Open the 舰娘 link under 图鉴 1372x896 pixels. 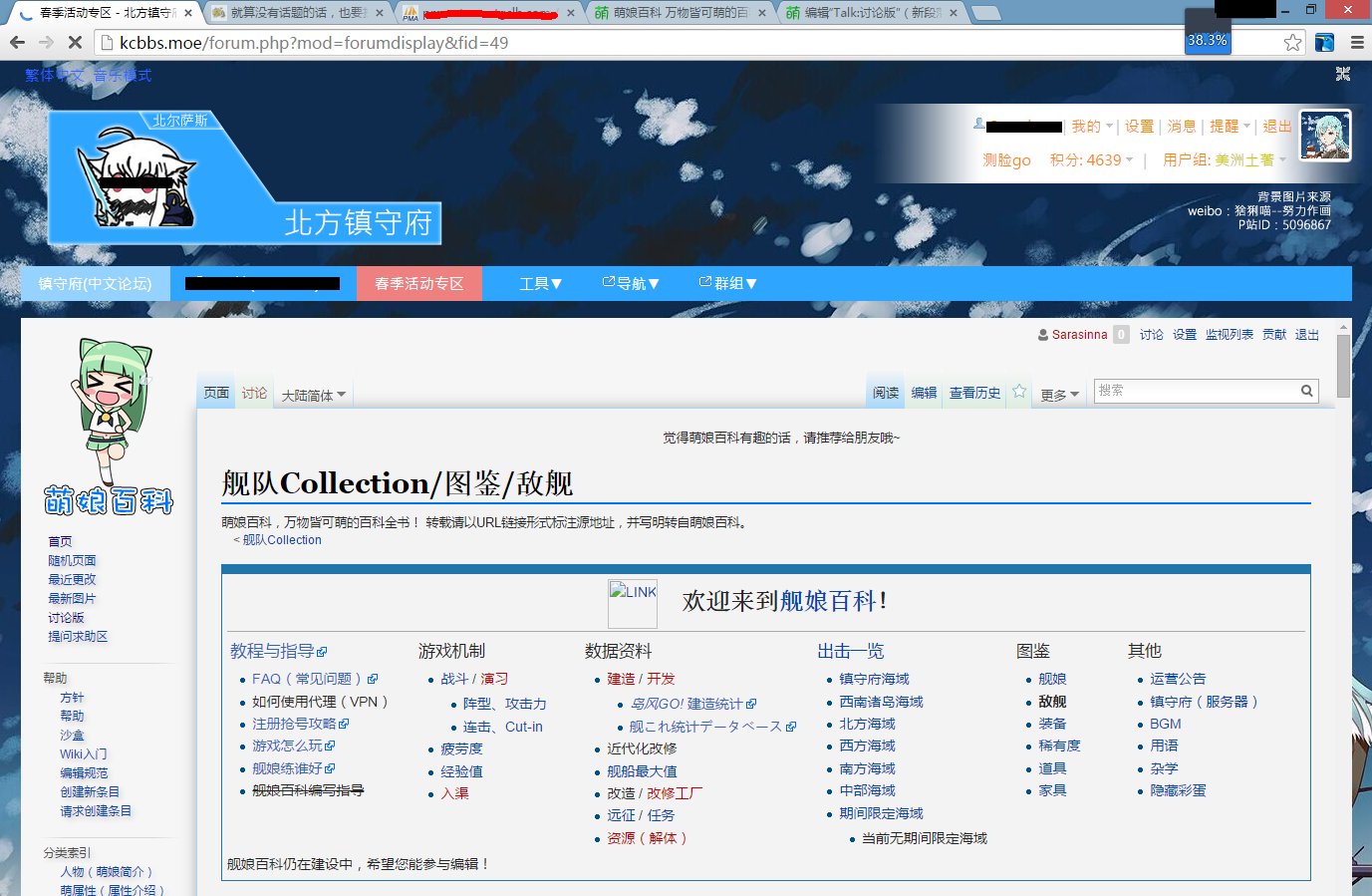coord(1052,679)
